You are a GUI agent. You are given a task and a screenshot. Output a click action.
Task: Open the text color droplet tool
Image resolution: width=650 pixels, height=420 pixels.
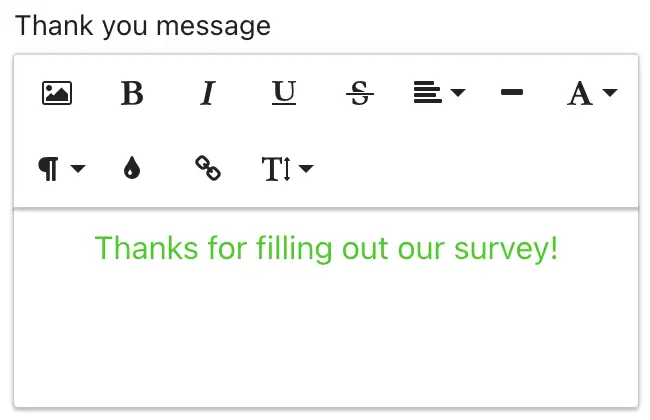pyautogui.click(x=132, y=168)
